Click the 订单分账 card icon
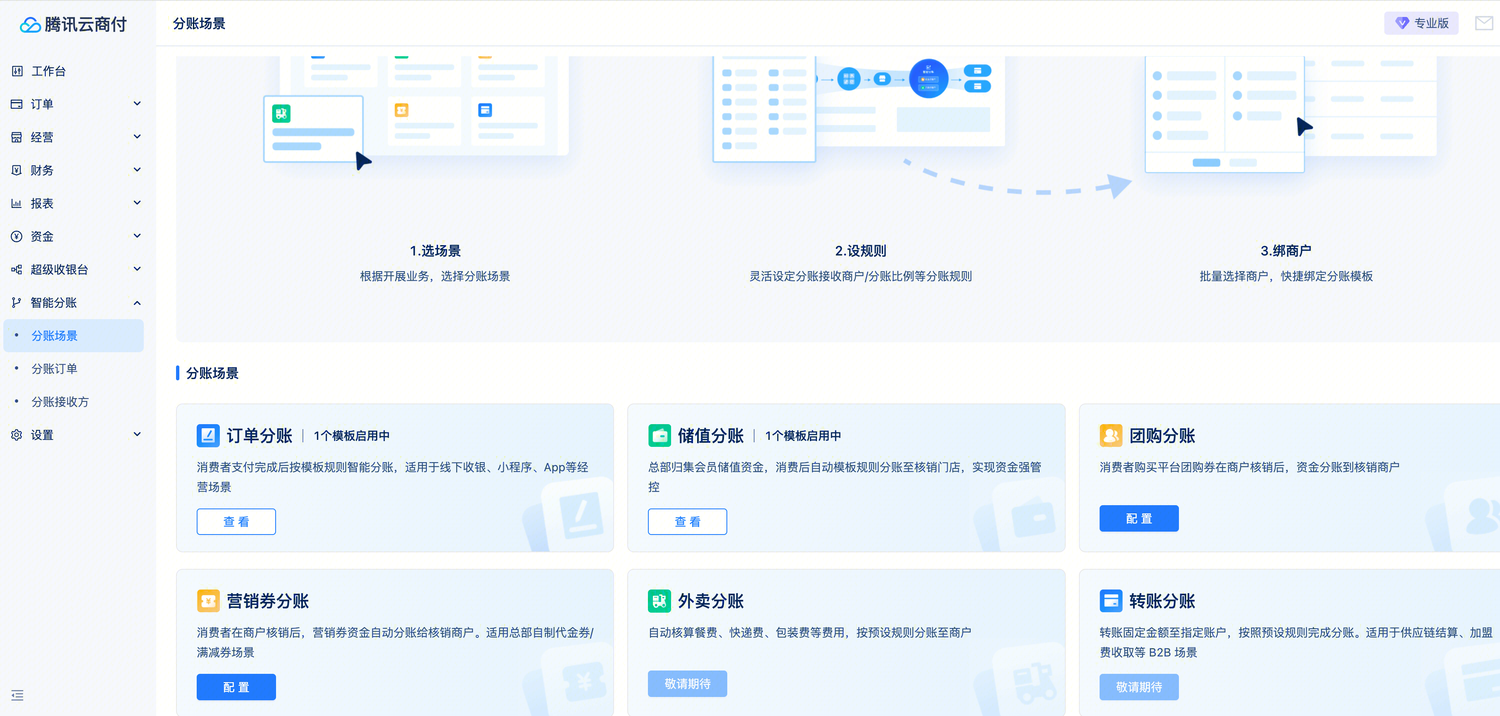The image size is (1500, 716). click(207, 434)
